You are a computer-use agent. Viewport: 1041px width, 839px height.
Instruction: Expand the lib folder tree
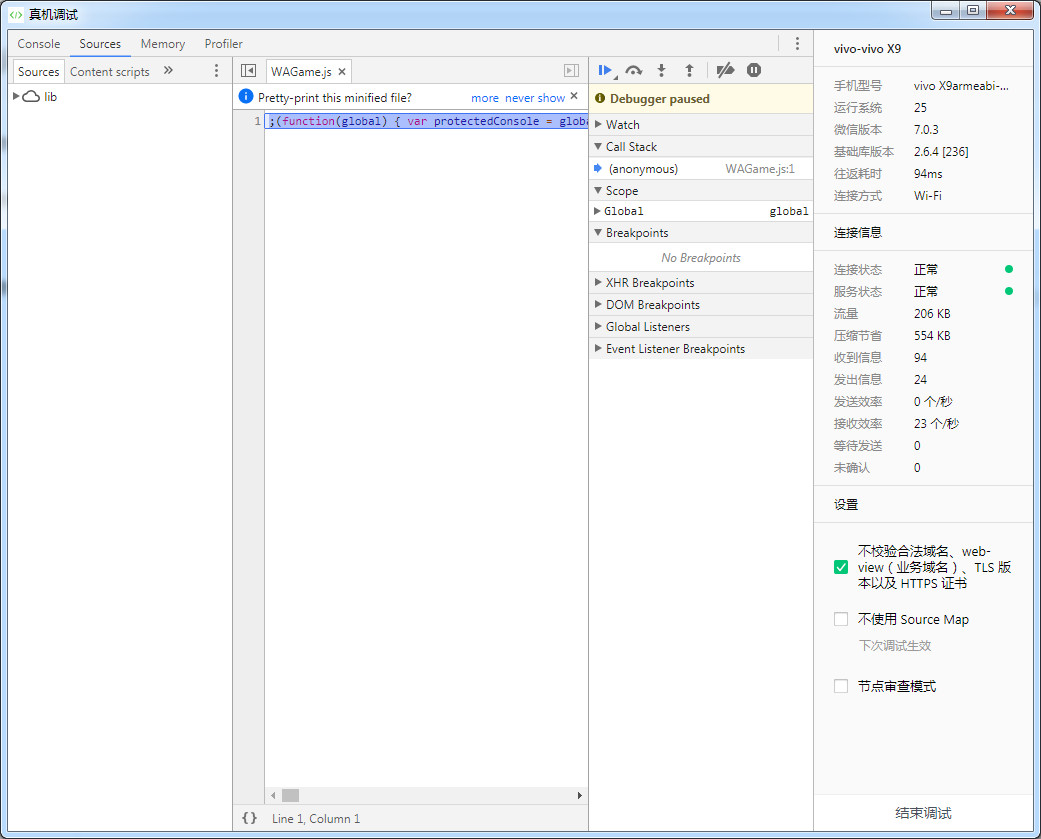click(x=17, y=97)
